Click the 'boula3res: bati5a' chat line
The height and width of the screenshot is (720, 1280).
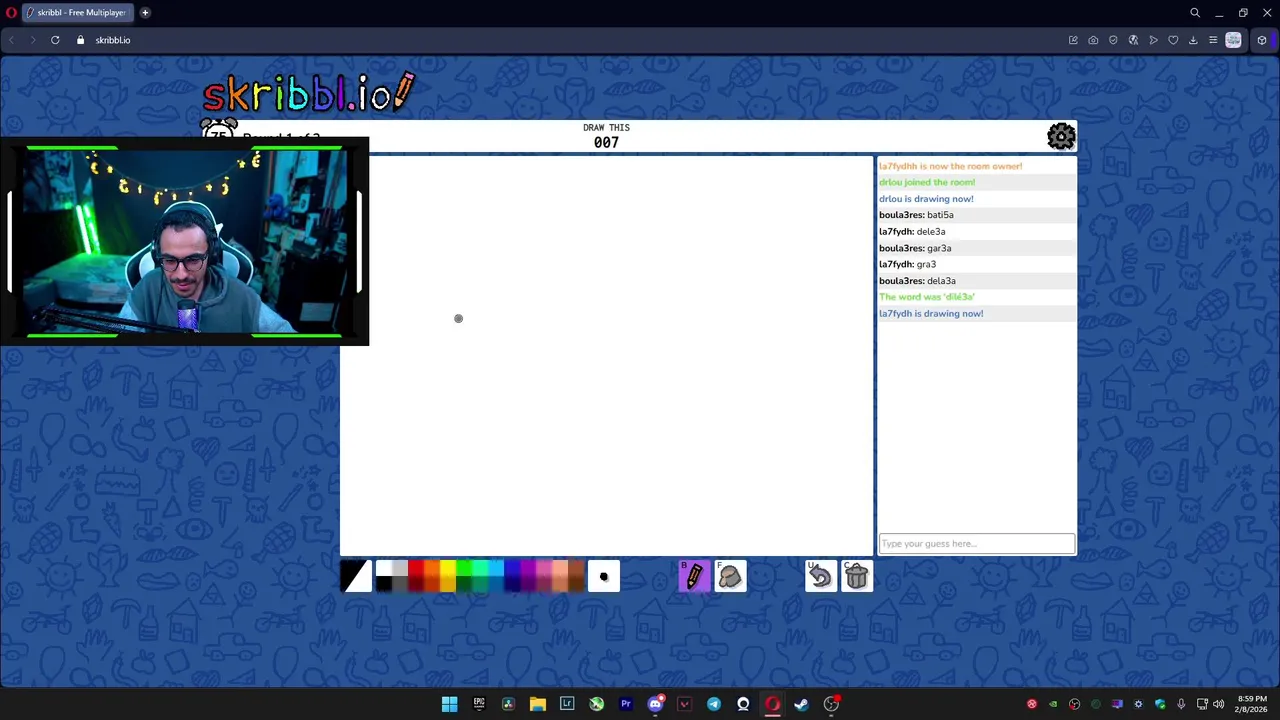click(x=916, y=215)
